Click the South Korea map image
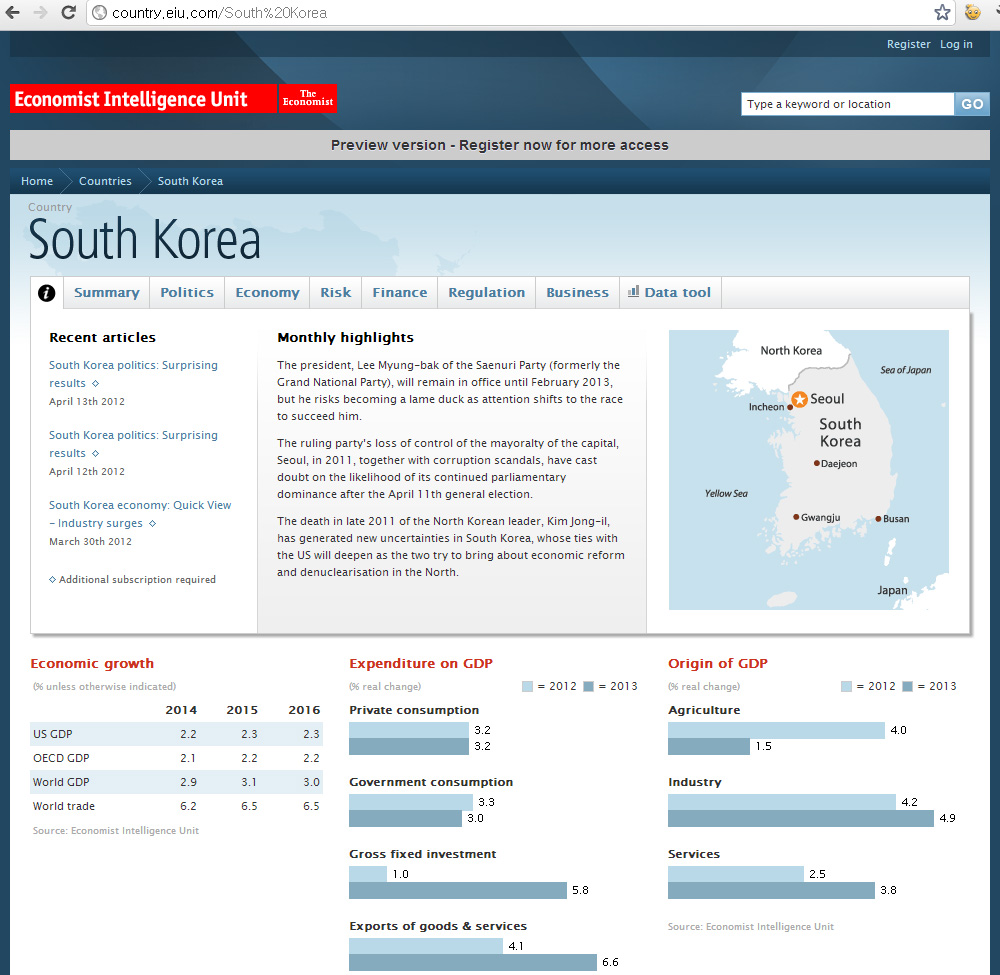This screenshot has height=975, width=1000. pos(809,470)
